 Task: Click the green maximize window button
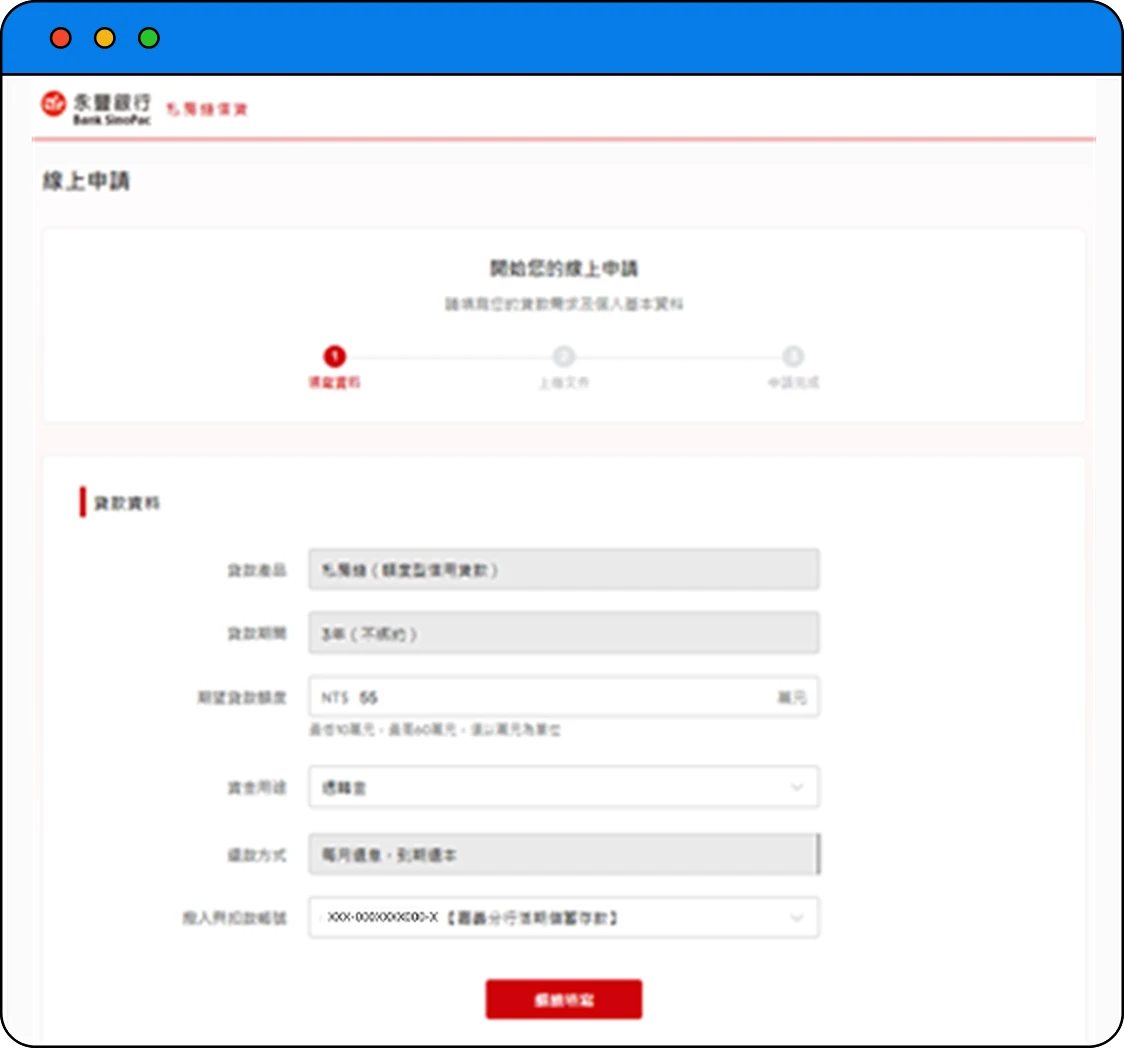coord(149,38)
